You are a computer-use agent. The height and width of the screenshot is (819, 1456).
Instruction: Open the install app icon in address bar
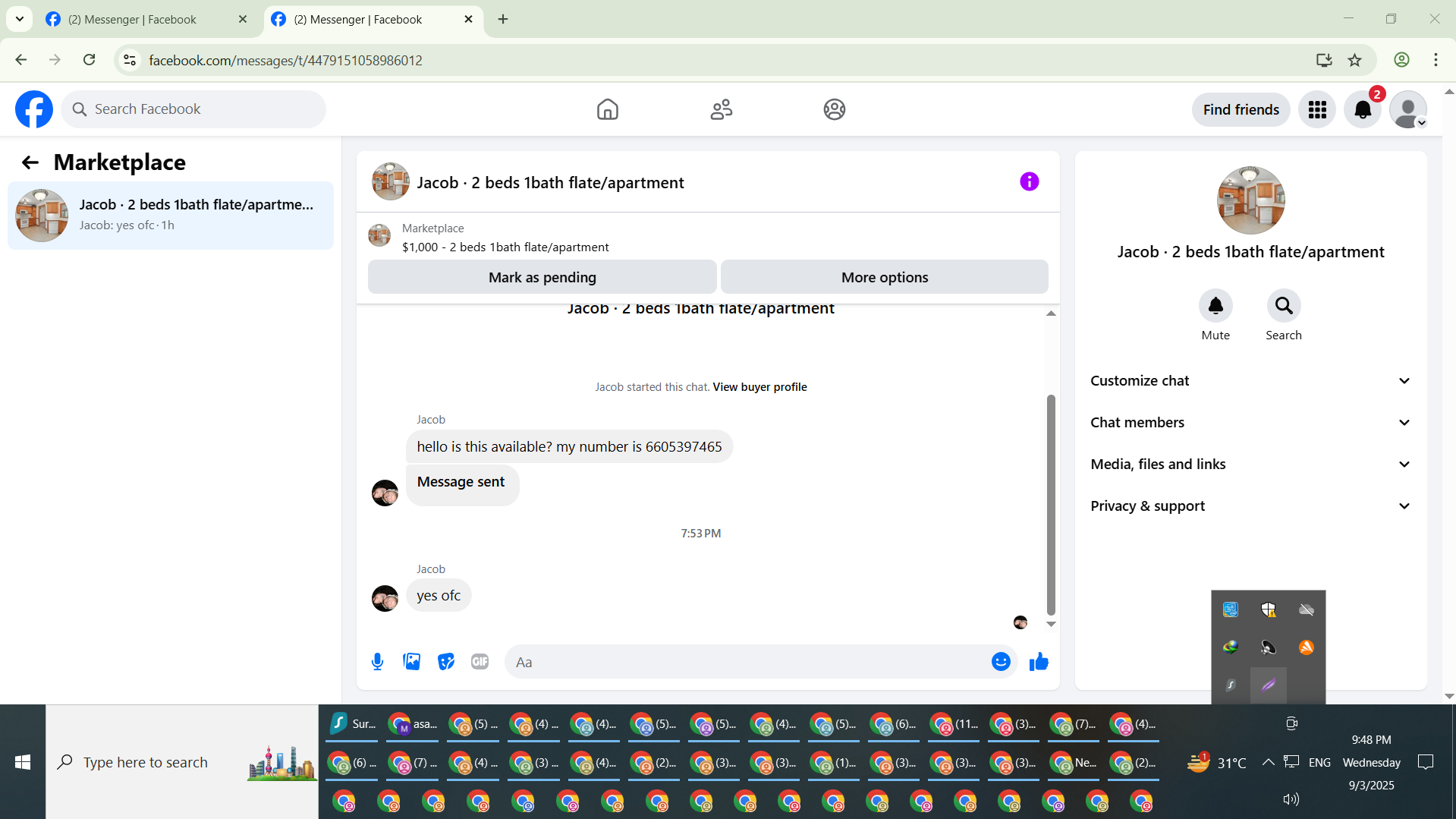(1324, 60)
